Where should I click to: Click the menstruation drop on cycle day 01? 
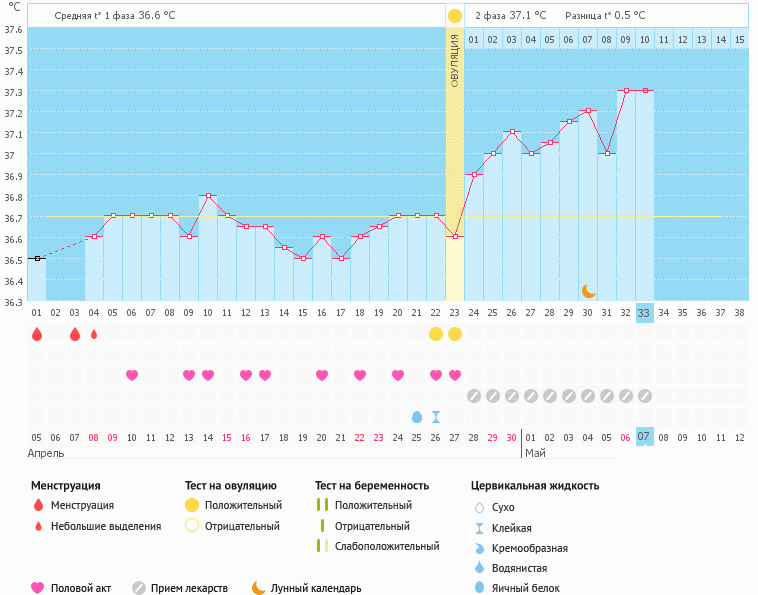pos(37,334)
